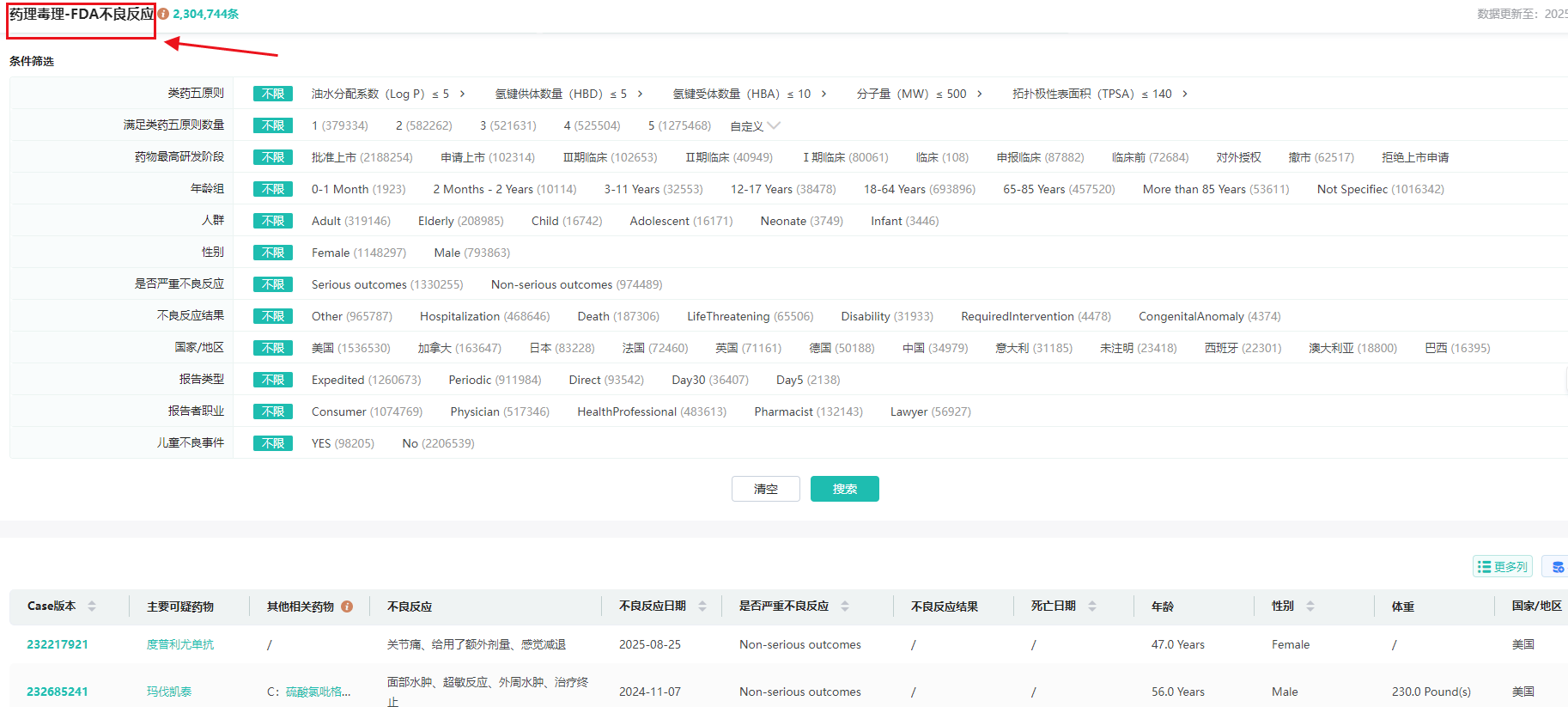The width and height of the screenshot is (1568, 707).
Task: Open case link 232217921
Action: 58,644
